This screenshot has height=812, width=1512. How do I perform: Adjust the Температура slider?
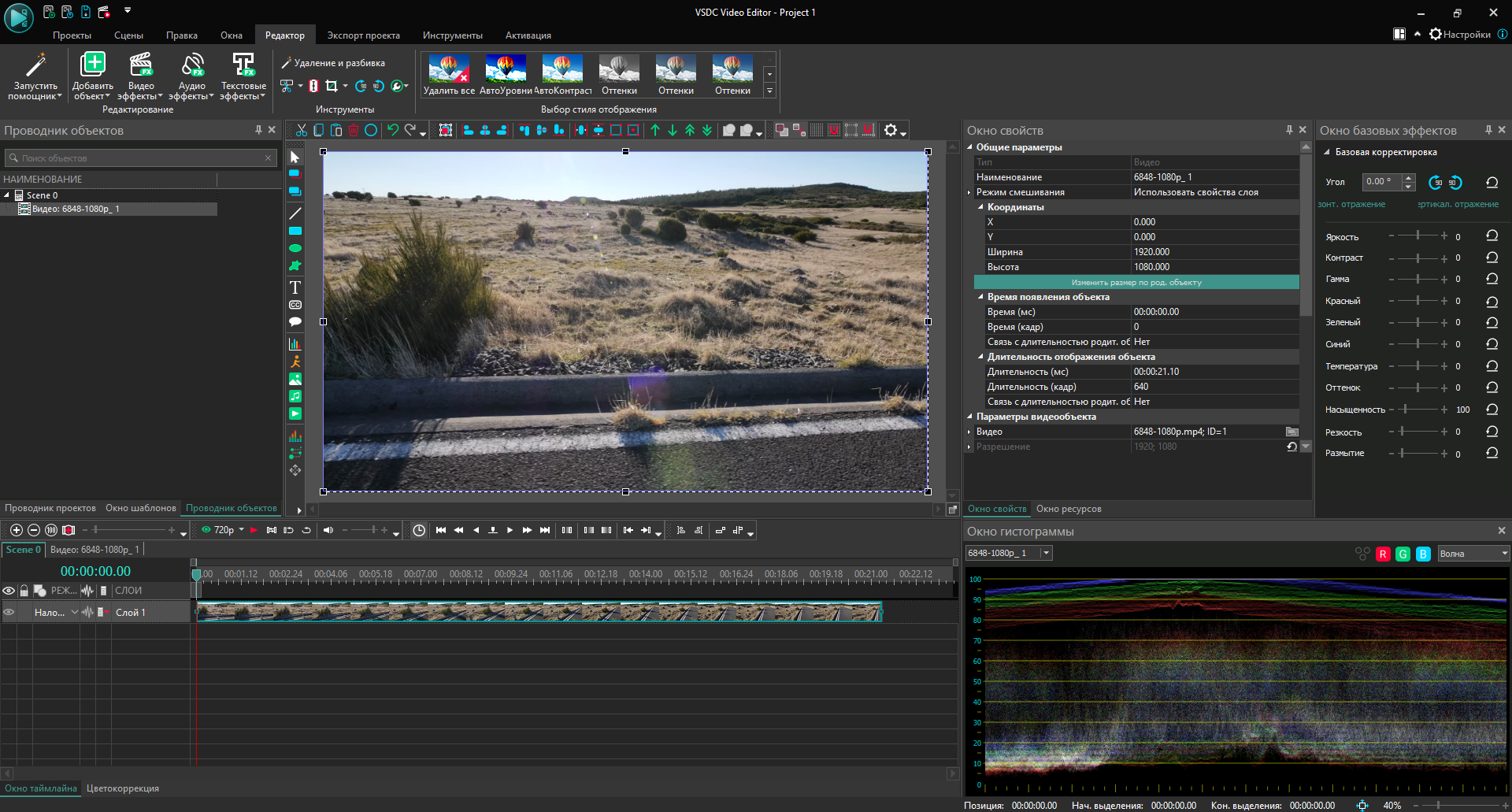(x=1417, y=365)
